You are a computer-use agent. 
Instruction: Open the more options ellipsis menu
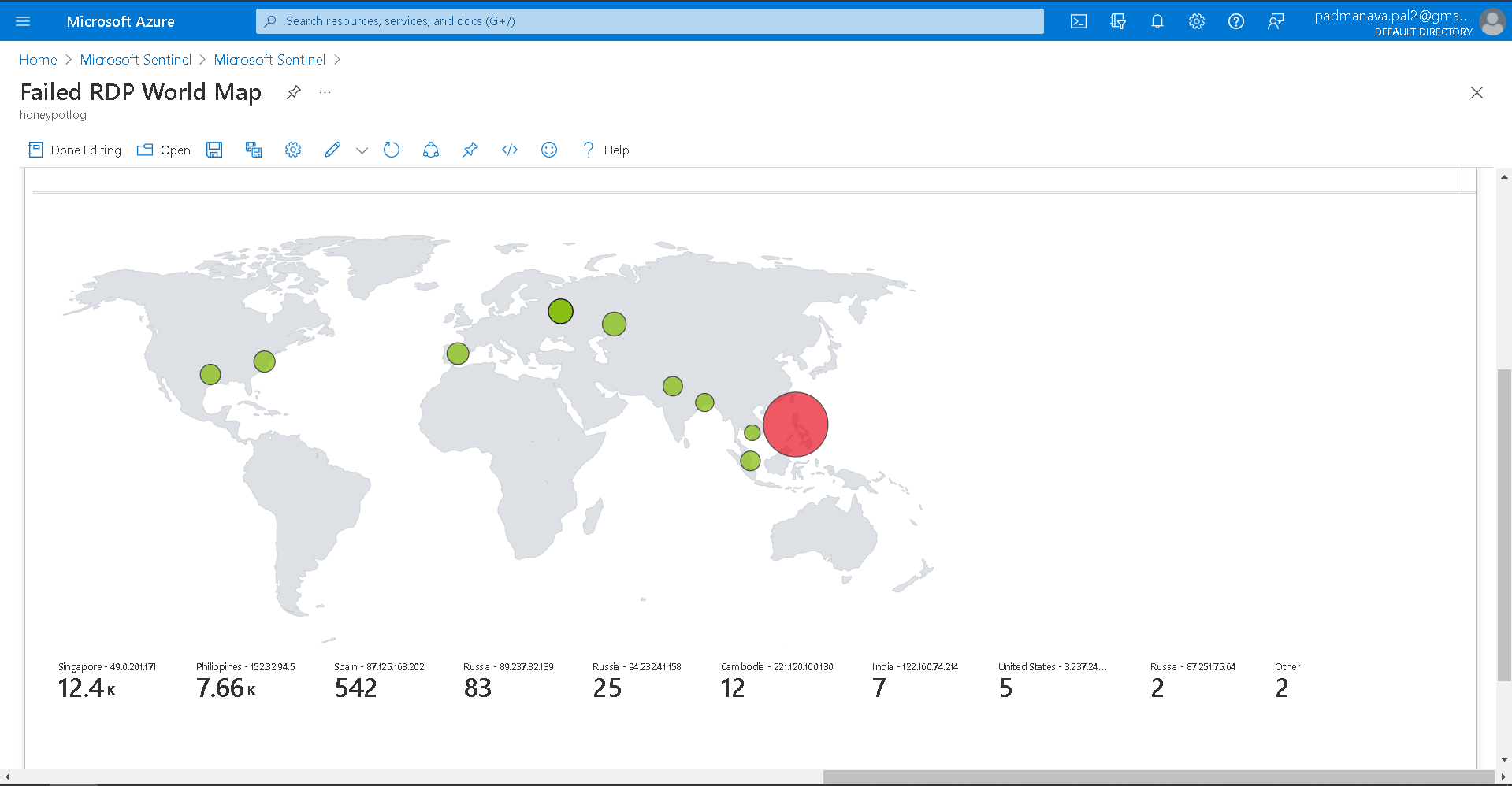click(x=324, y=92)
